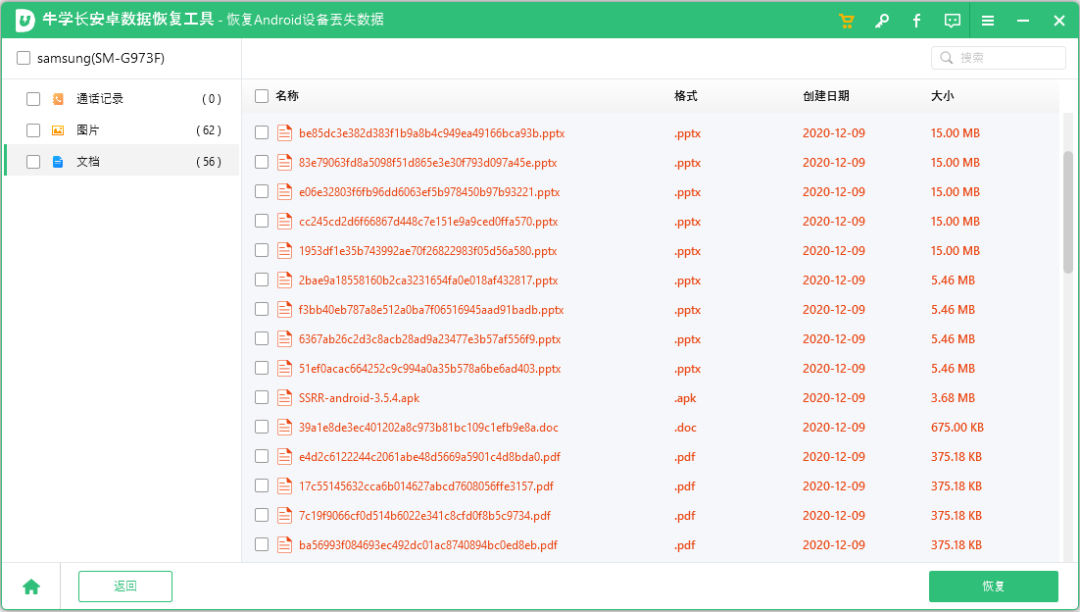Click the 675.00 KB size cell
Image resolution: width=1080 pixels, height=612 pixels.
click(x=957, y=428)
